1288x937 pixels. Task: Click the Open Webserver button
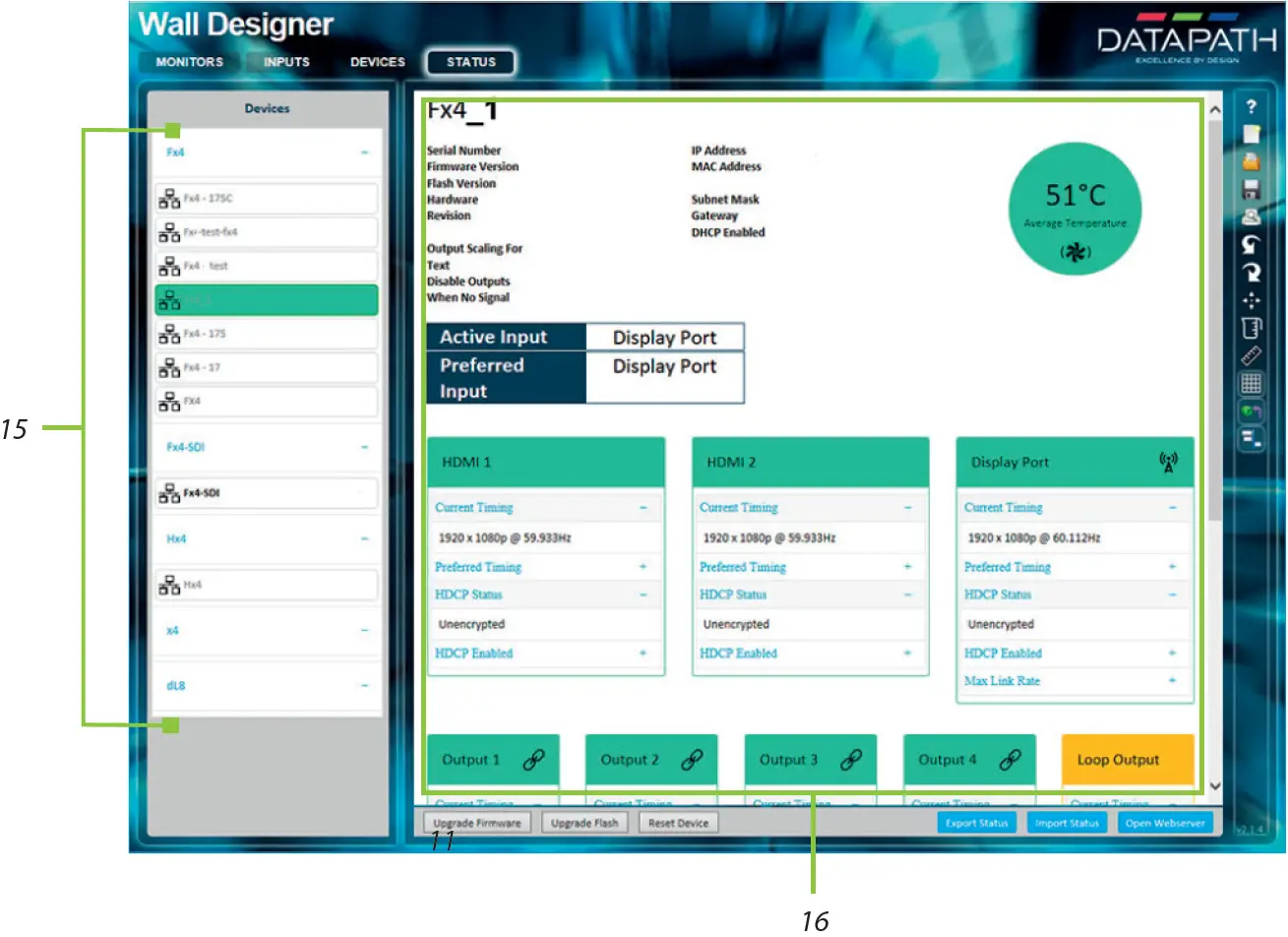pyautogui.click(x=1165, y=823)
